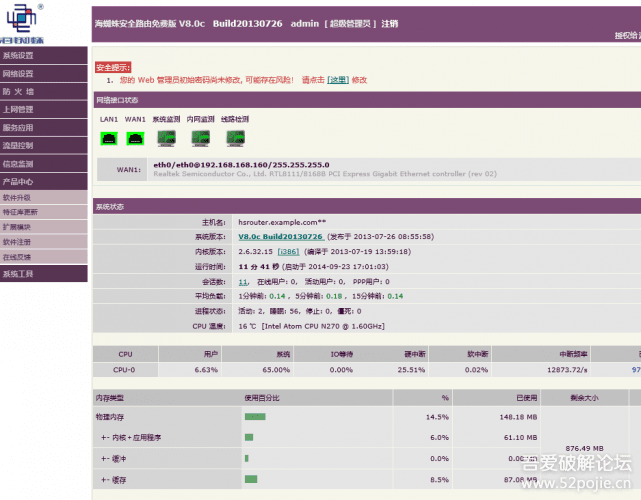Image resolution: width=641 pixels, height=500 pixels.
Task: Click the WAN1 network port icon
Action: click(135, 138)
